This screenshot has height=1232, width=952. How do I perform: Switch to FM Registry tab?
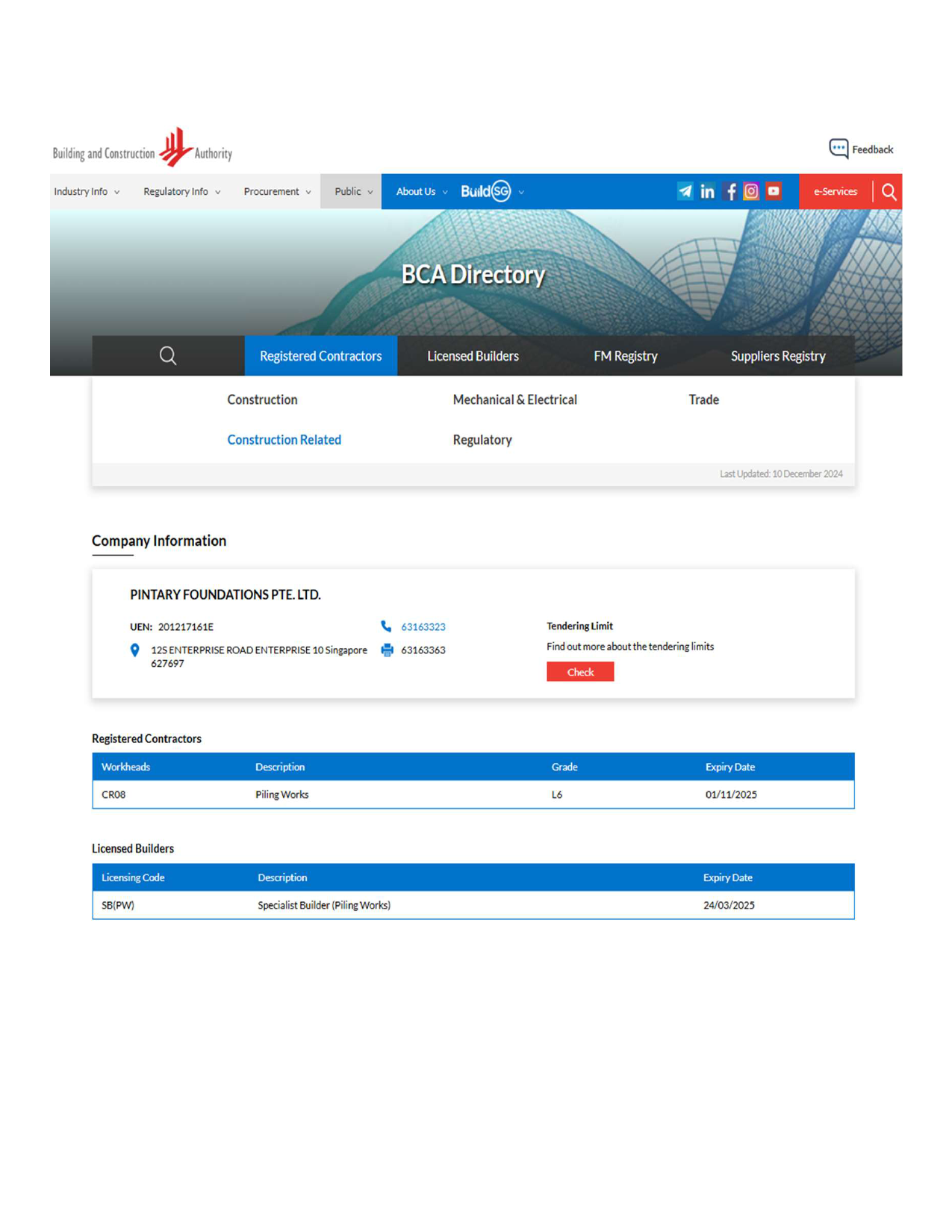coord(626,356)
